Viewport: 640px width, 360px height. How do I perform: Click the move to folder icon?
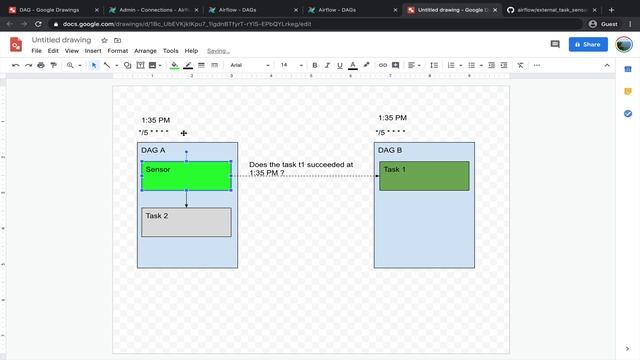coord(118,40)
